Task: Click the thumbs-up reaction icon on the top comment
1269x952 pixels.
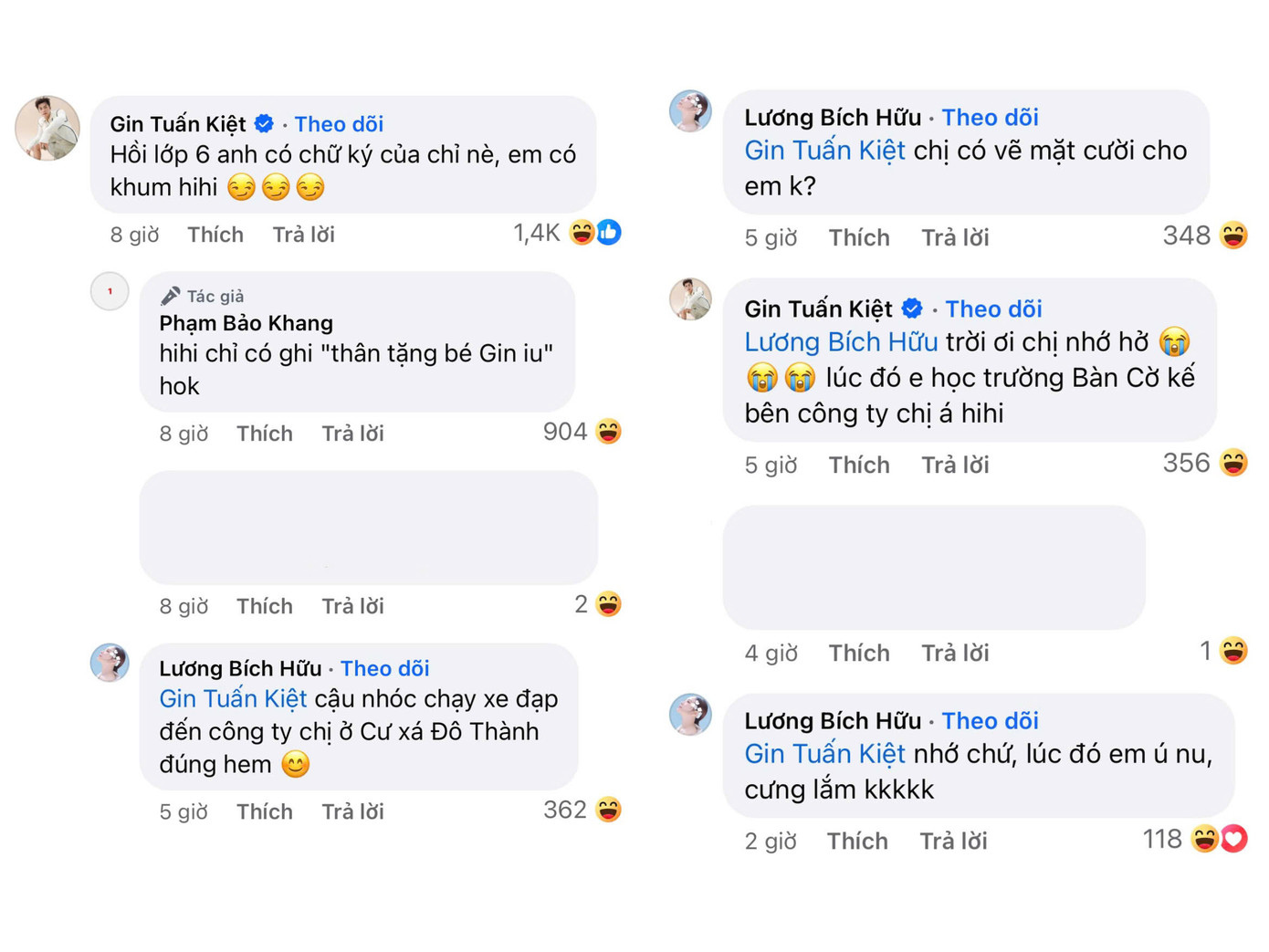Action: pos(610,233)
